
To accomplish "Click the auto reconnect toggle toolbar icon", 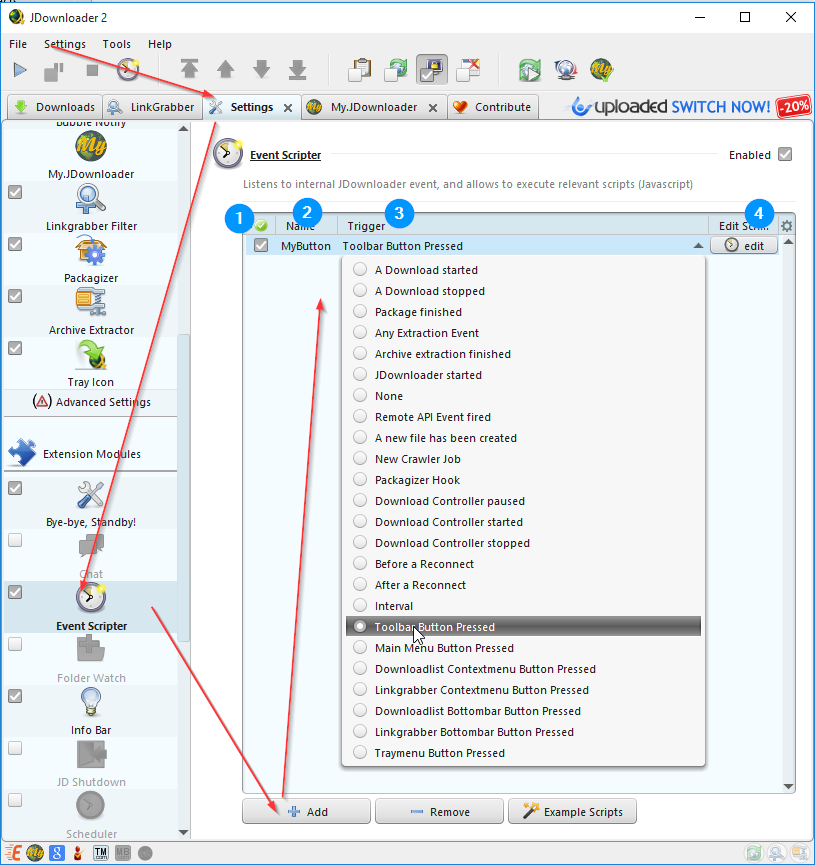I will coord(396,70).
